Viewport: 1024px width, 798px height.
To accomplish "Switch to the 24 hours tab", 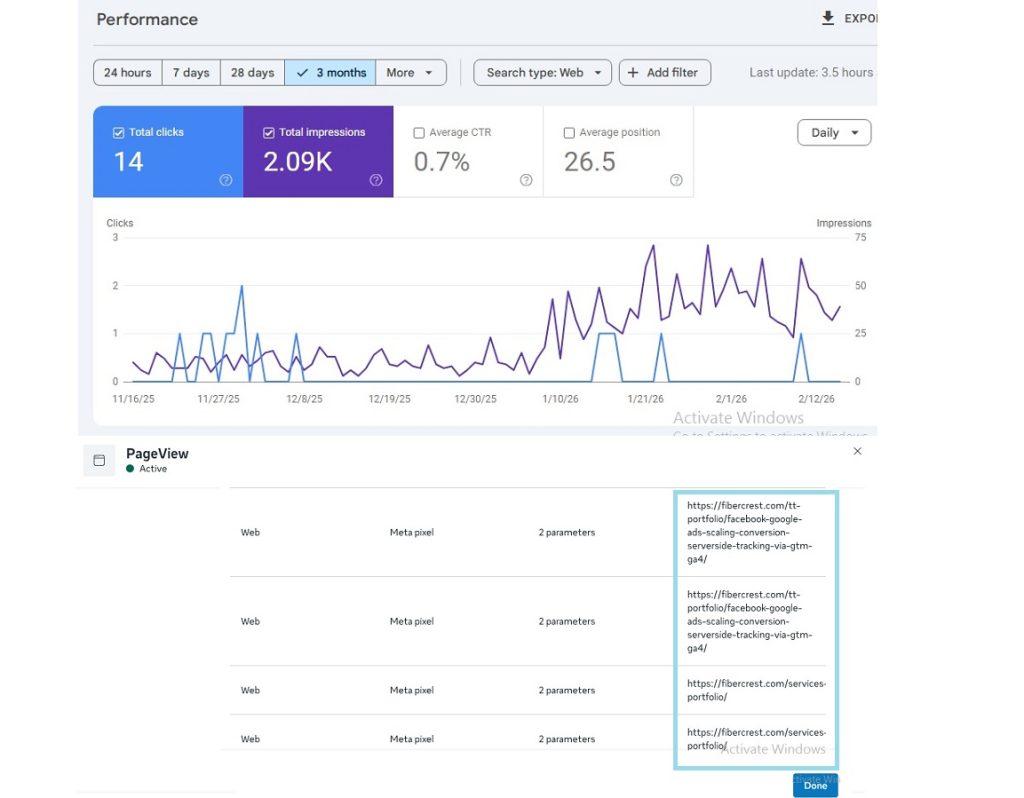I will pyautogui.click(x=127, y=72).
